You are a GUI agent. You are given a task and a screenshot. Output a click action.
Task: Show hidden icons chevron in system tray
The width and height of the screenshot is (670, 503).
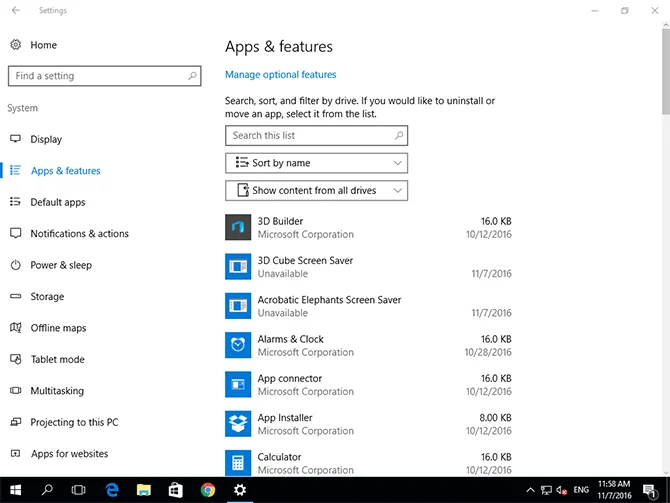tap(530, 490)
